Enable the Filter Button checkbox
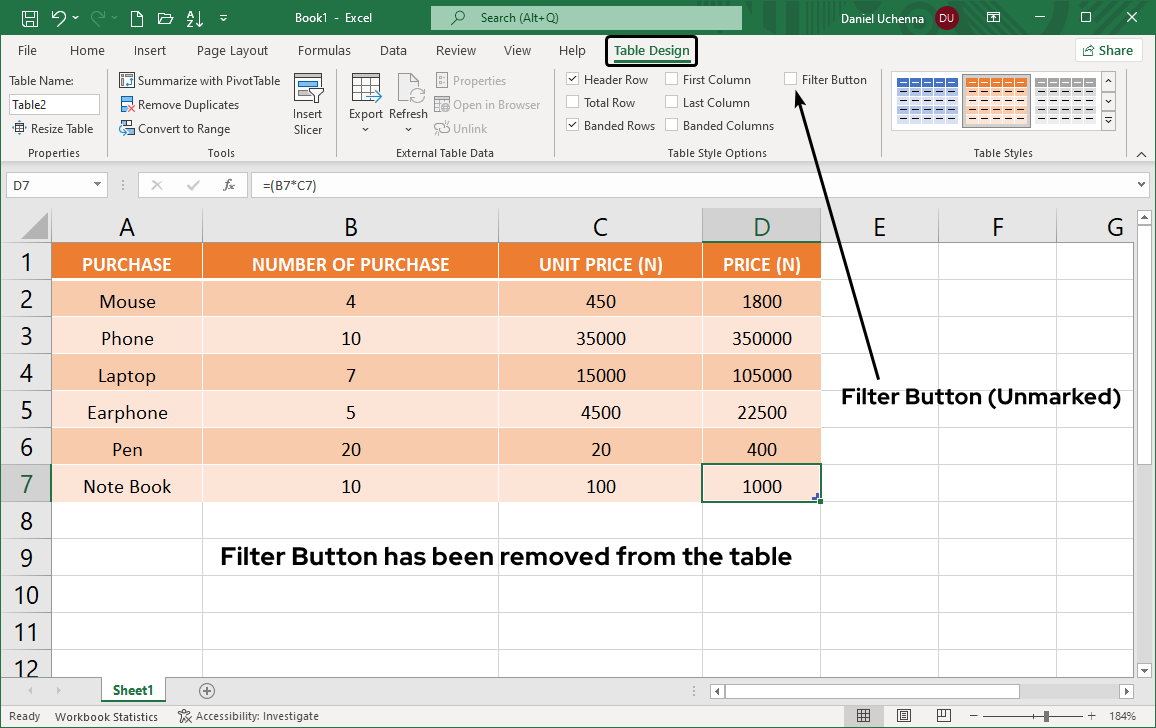1156x728 pixels. 791,79
